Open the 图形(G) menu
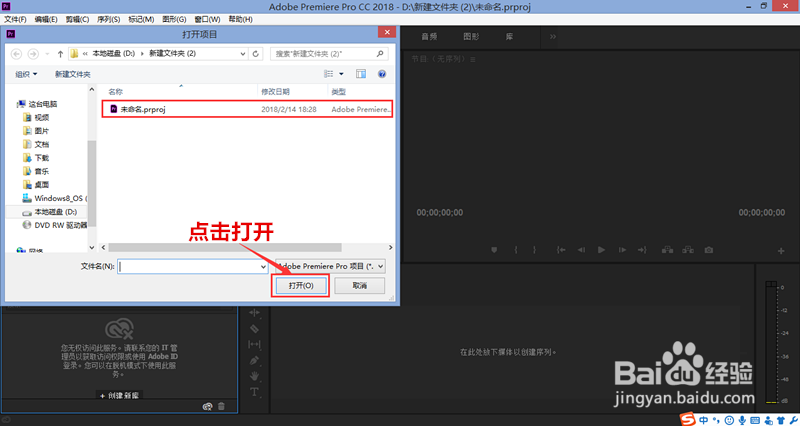 click(x=174, y=19)
